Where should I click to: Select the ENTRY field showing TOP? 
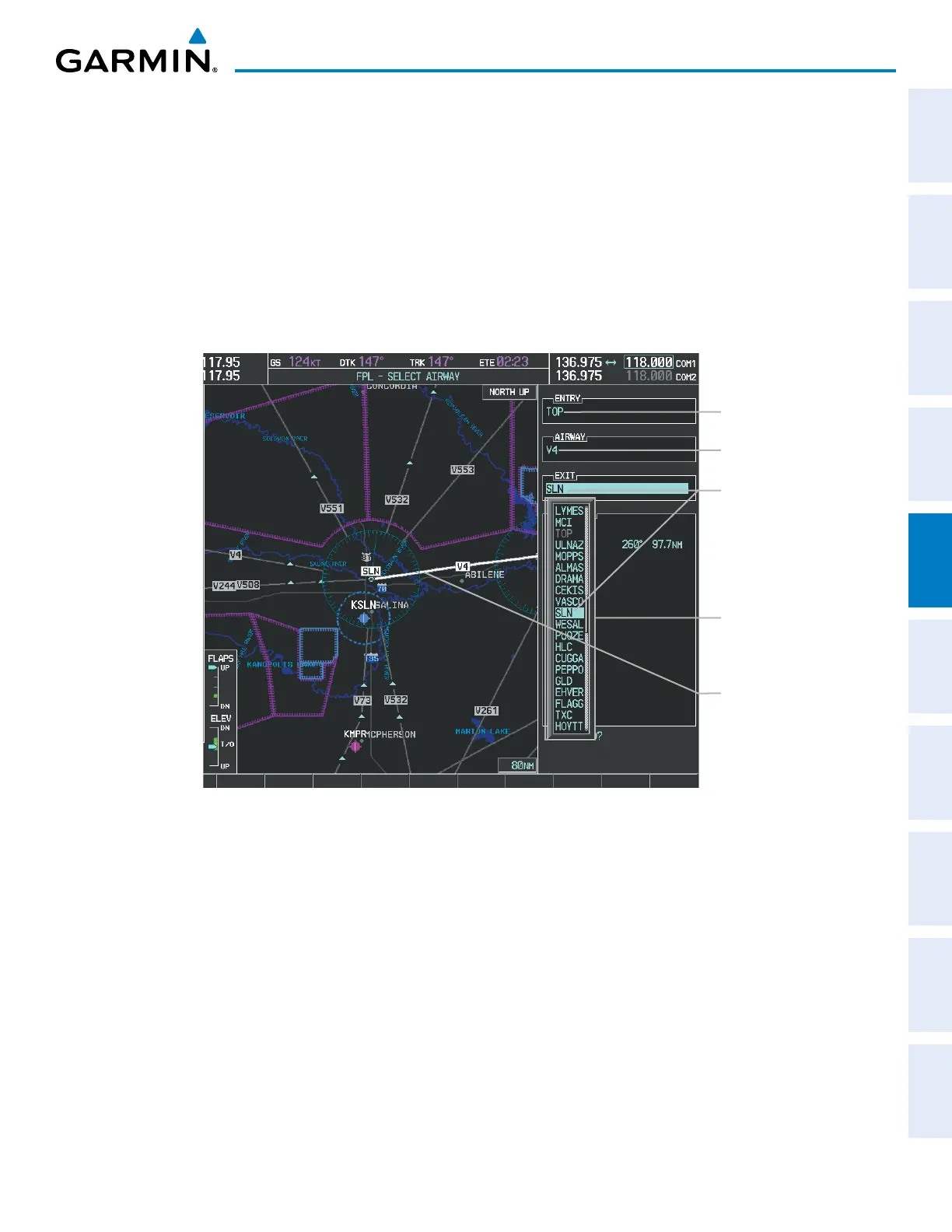pos(619,411)
